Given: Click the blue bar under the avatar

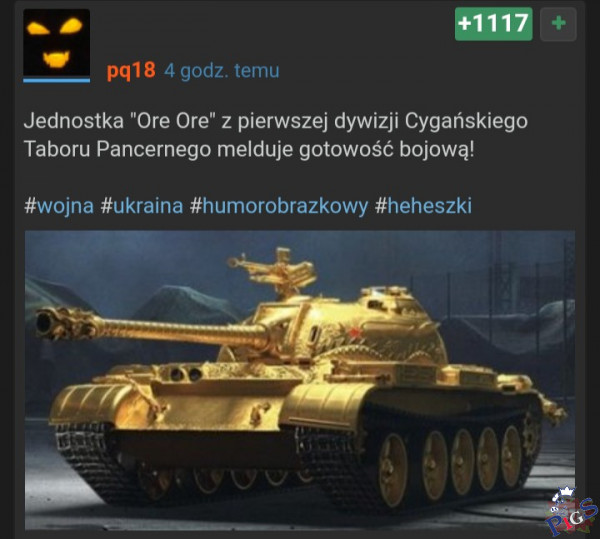Looking at the screenshot, I should coord(57,80).
